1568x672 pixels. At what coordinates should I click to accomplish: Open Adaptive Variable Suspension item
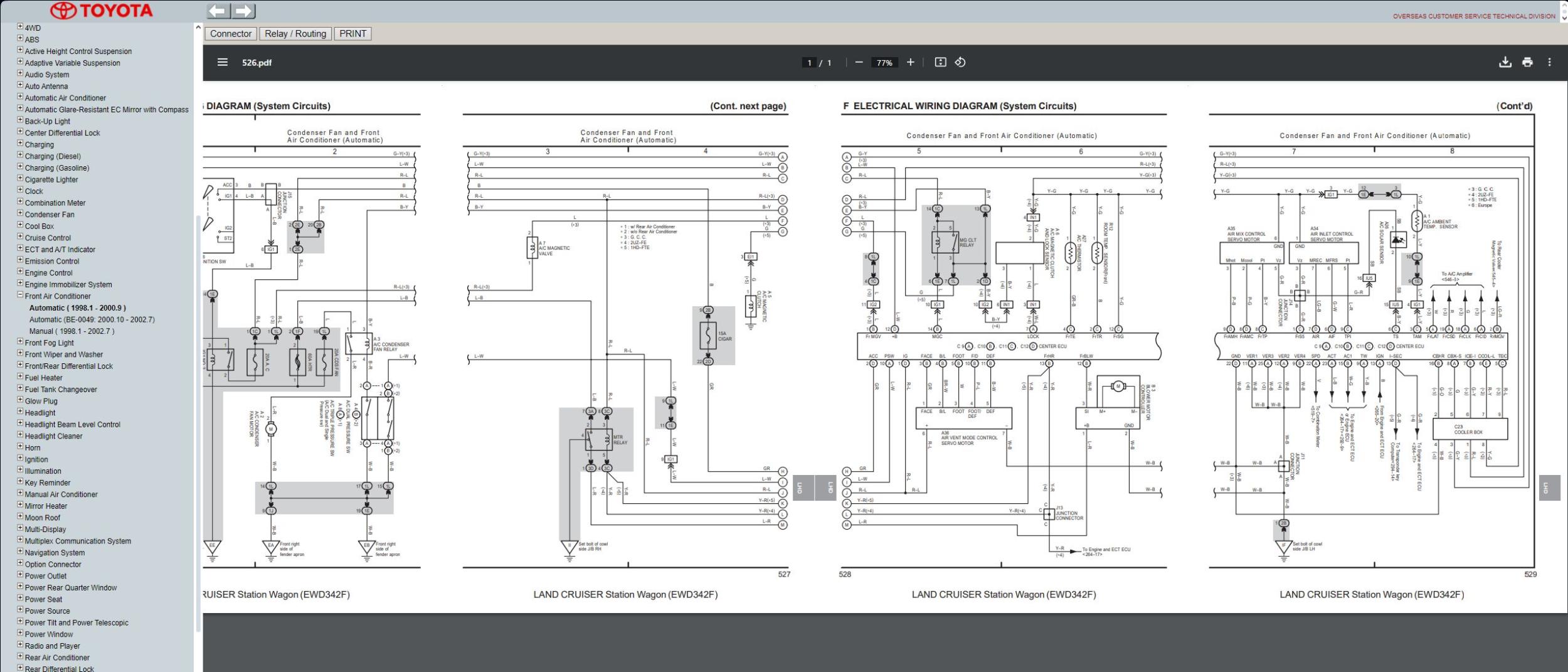click(x=73, y=63)
